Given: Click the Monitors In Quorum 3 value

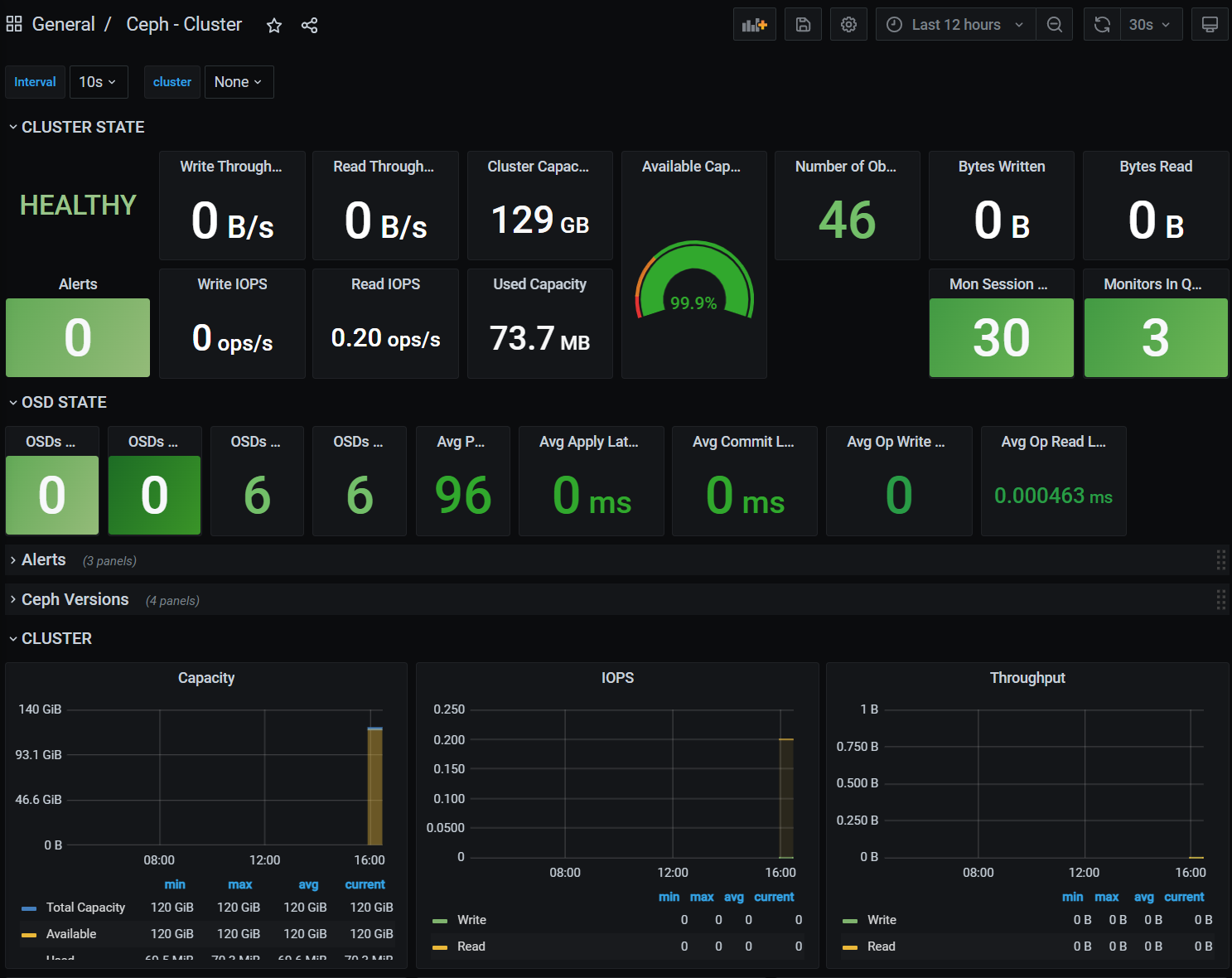Looking at the screenshot, I should coord(1156,337).
